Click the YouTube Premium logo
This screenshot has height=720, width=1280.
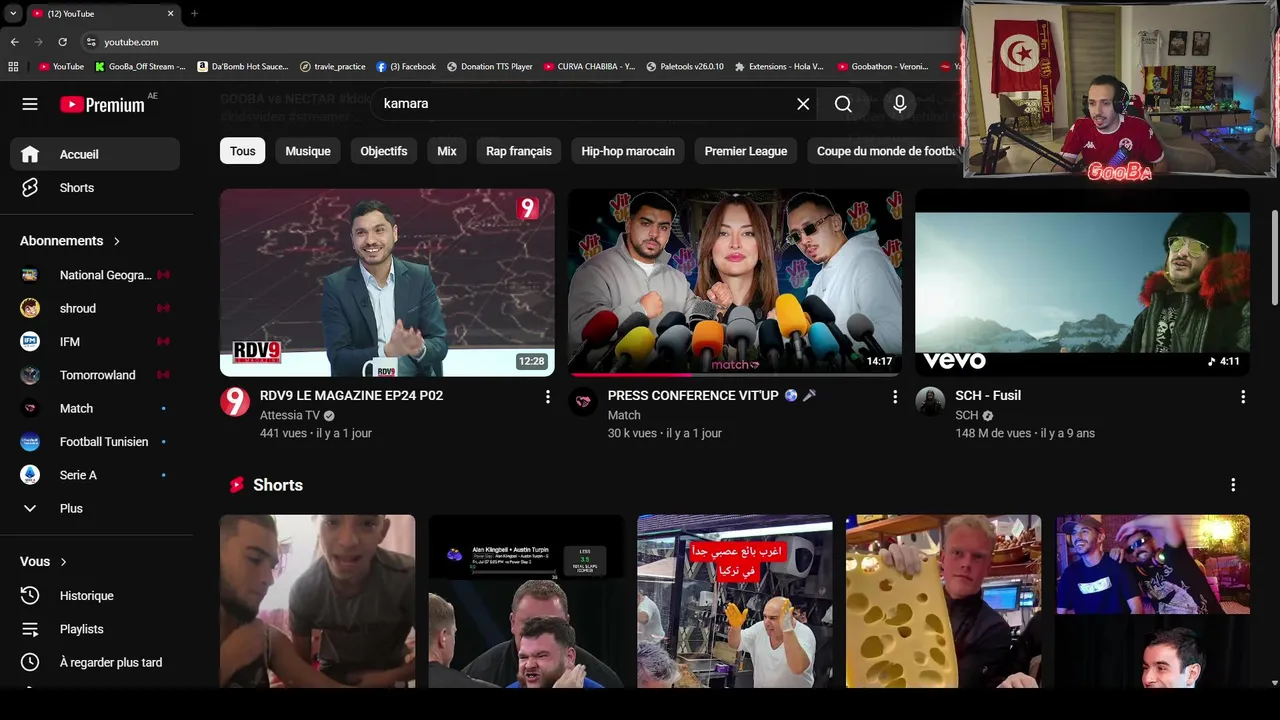102,104
